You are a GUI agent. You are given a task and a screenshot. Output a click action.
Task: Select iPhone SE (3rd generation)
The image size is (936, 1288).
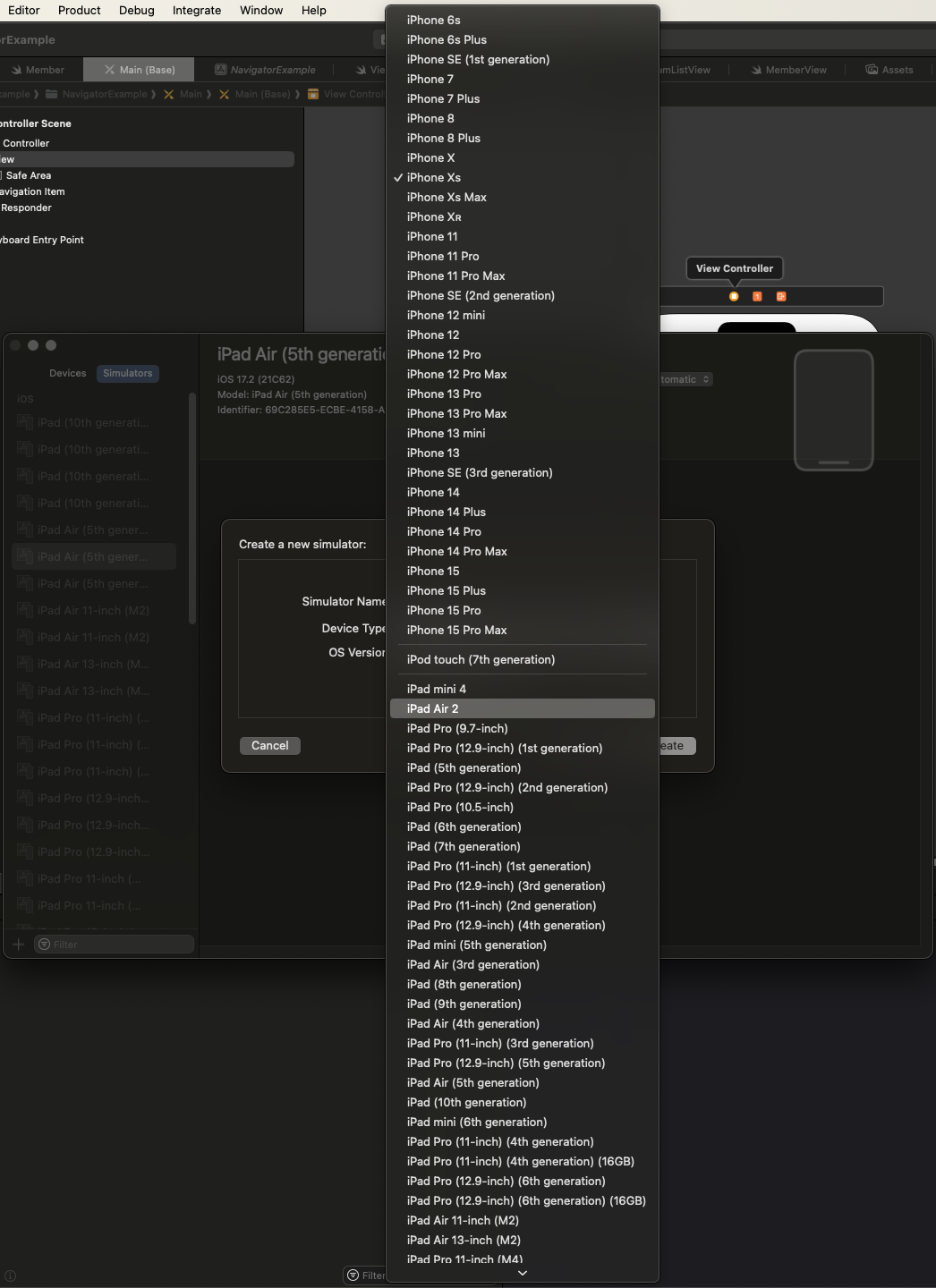pyautogui.click(x=523, y=472)
